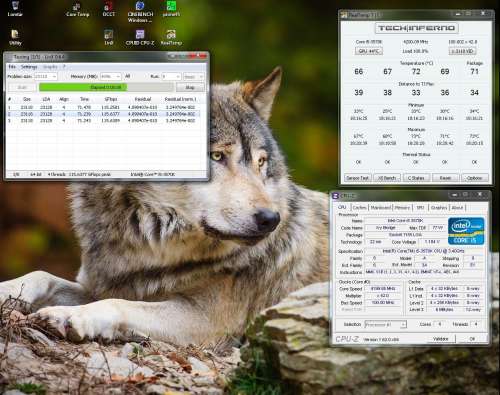Click the disabled Start button in LinX
This screenshot has height=395, width=500.
click(x=22, y=87)
